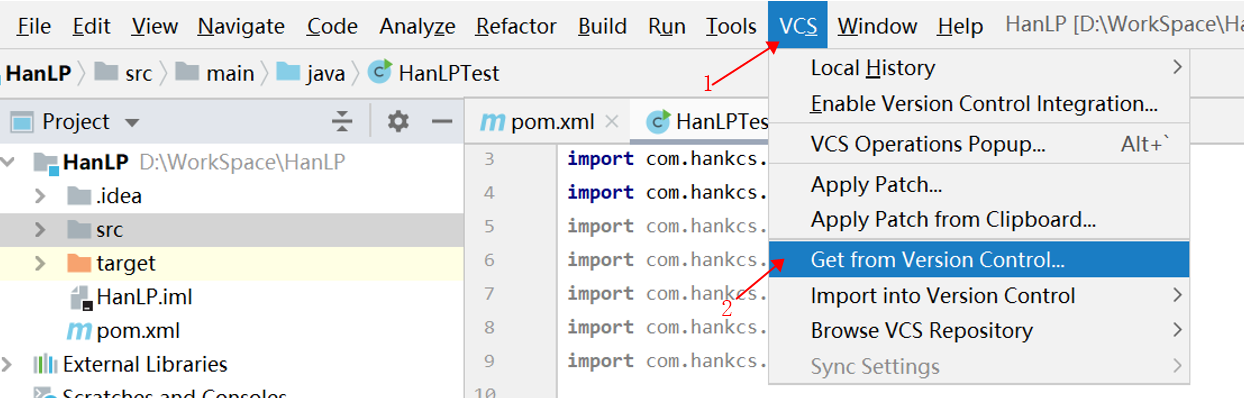Click the collapse all icon in Project panel

(342, 122)
